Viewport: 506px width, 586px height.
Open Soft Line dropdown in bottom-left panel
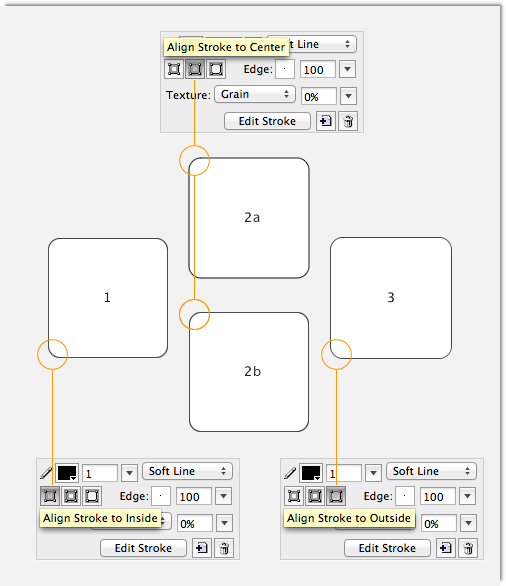pos(187,471)
